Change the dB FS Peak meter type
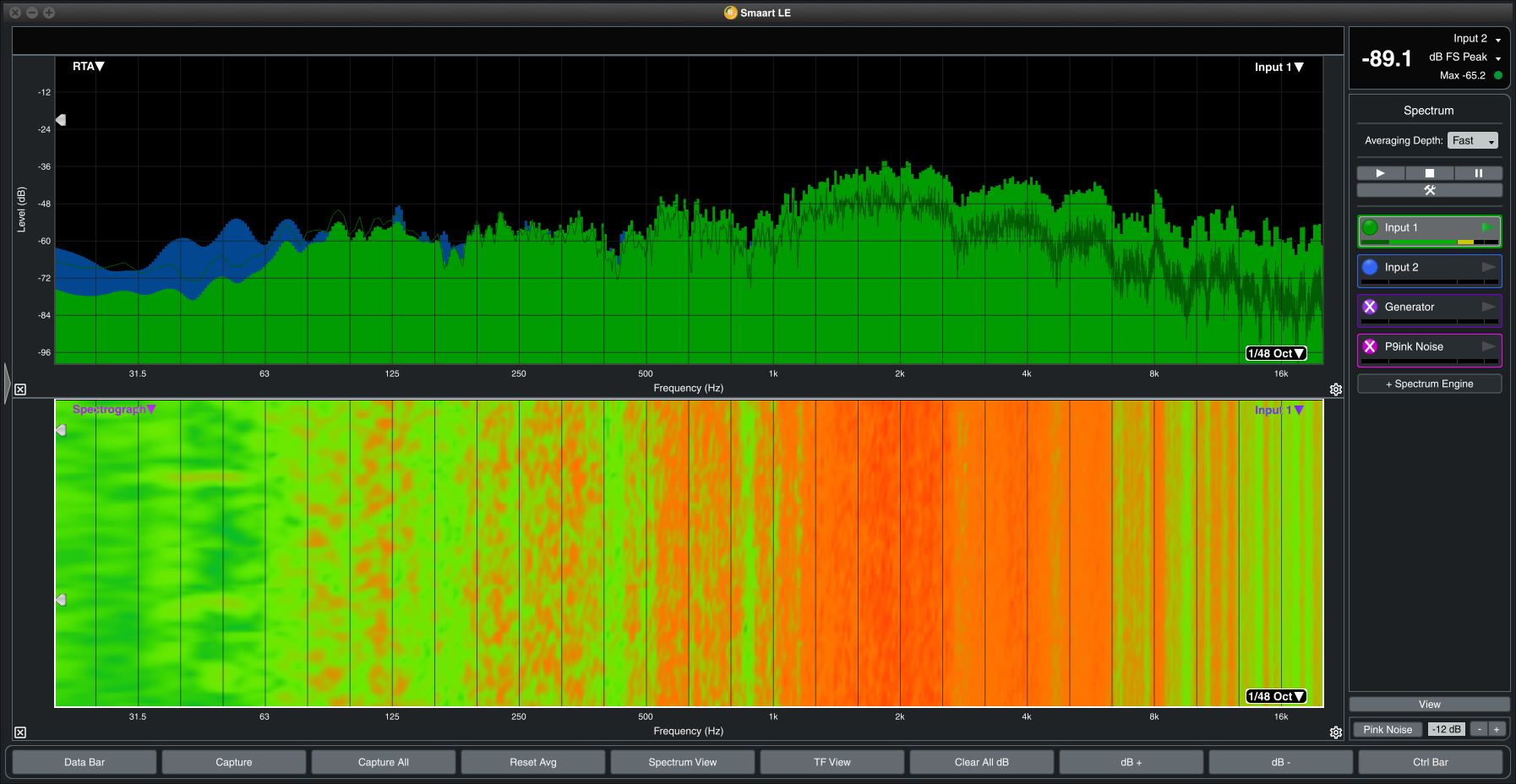Image resolution: width=1516 pixels, height=784 pixels. [x=1465, y=57]
